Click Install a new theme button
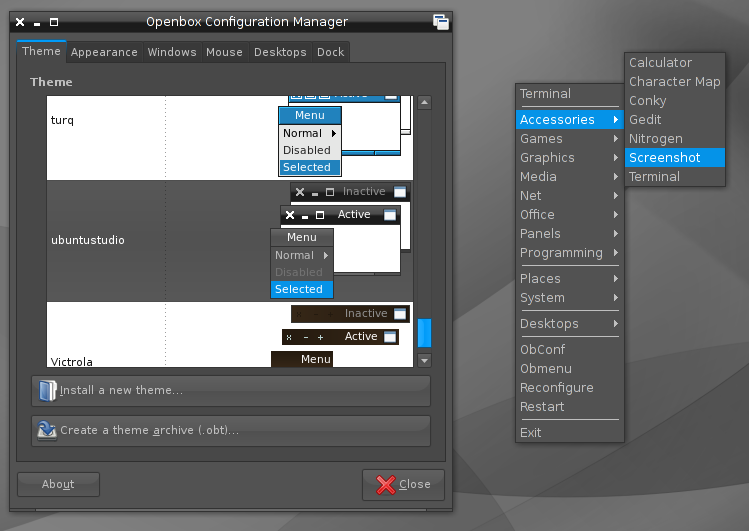The width and height of the screenshot is (749, 531). [x=231, y=390]
